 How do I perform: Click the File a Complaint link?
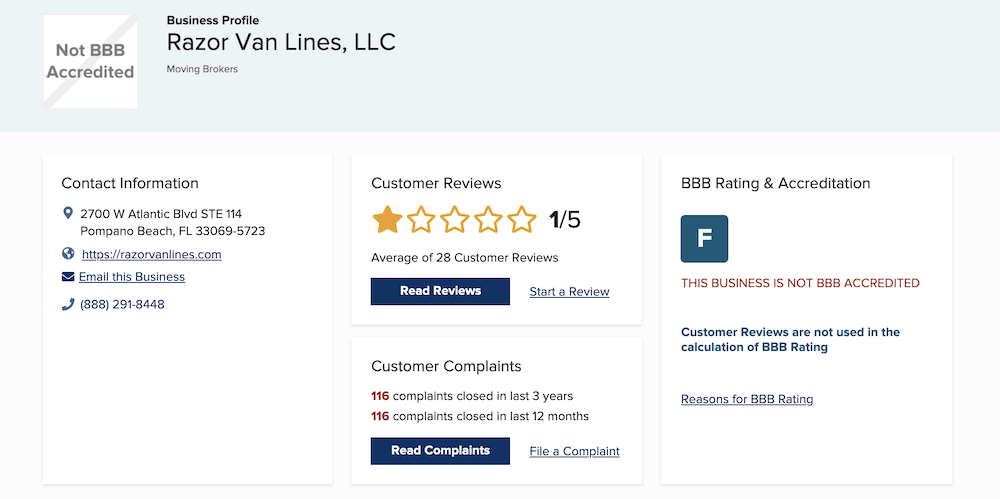[574, 451]
